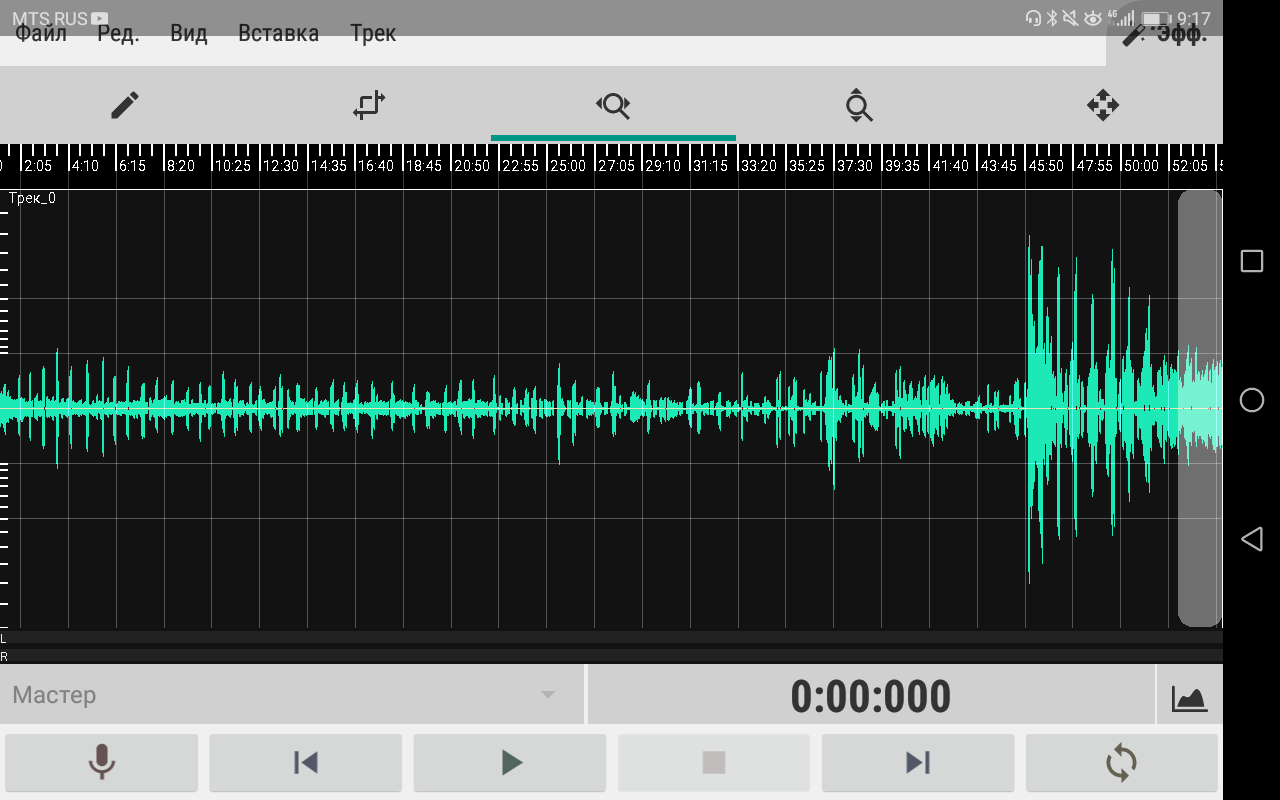Tap the Android back navigation button
The width and height of the screenshot is (1280, 800).
coord(1251,540)
